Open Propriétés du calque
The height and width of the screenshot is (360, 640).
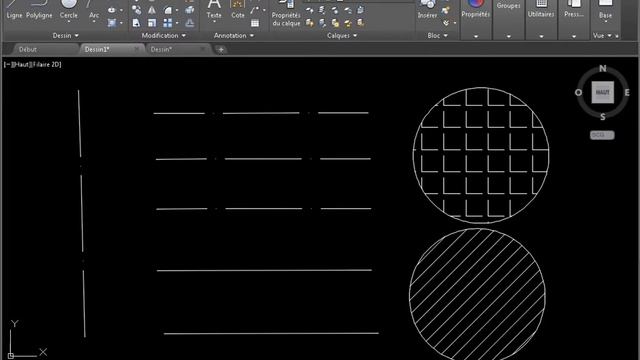click(x=286, y=14)
